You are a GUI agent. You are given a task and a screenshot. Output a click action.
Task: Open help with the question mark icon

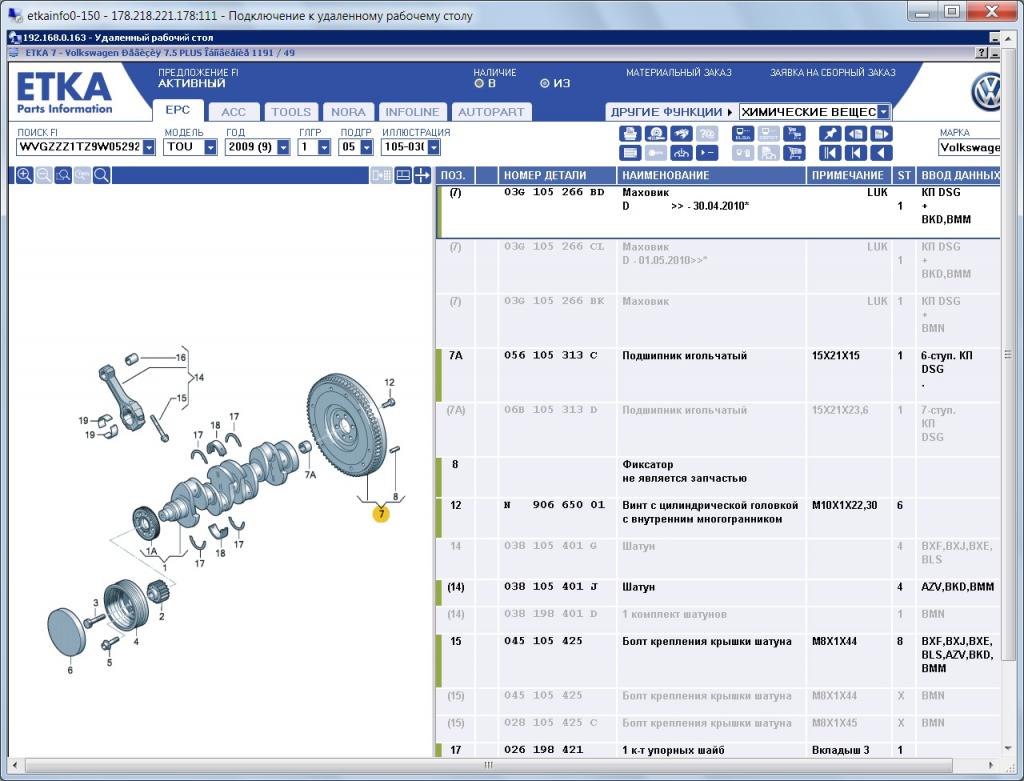982,53
